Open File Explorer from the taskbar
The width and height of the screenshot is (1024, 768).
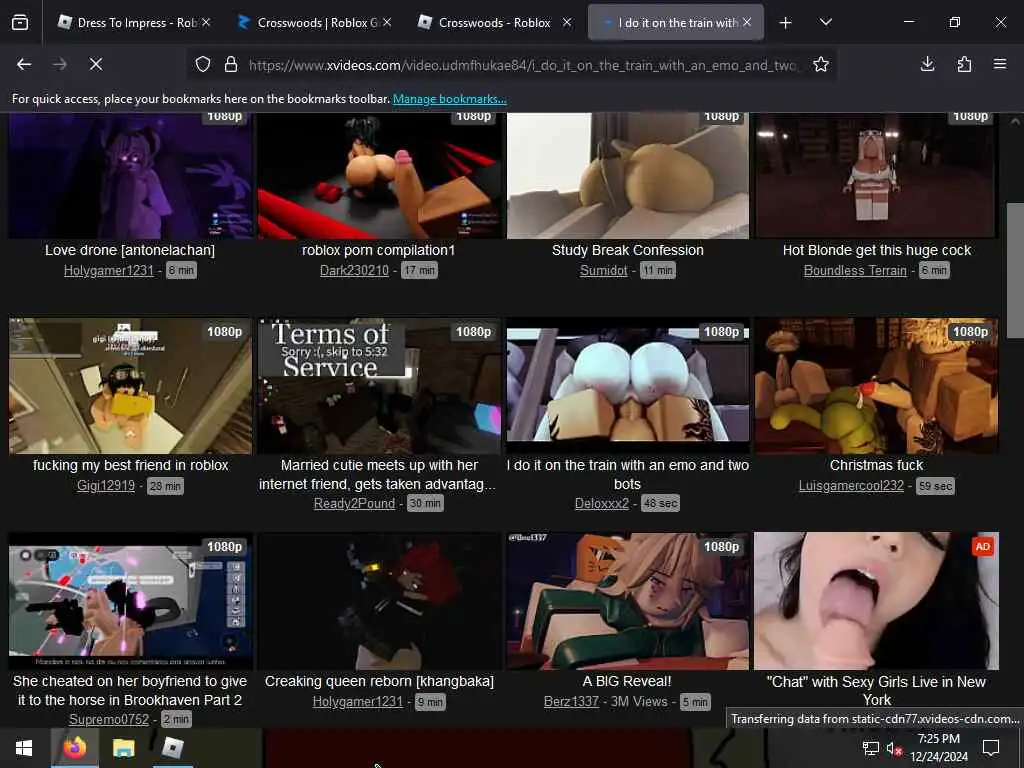(123, 748)
